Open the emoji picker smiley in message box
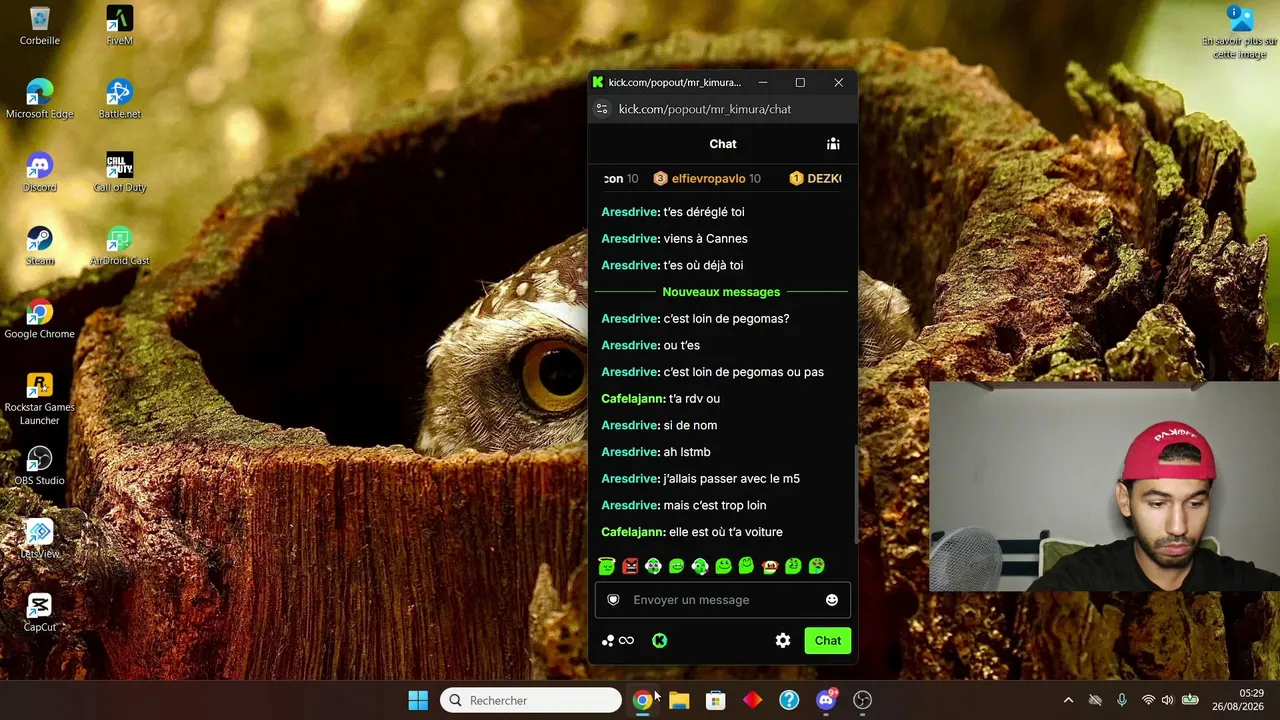1280x720 pixels. [832, 600]
